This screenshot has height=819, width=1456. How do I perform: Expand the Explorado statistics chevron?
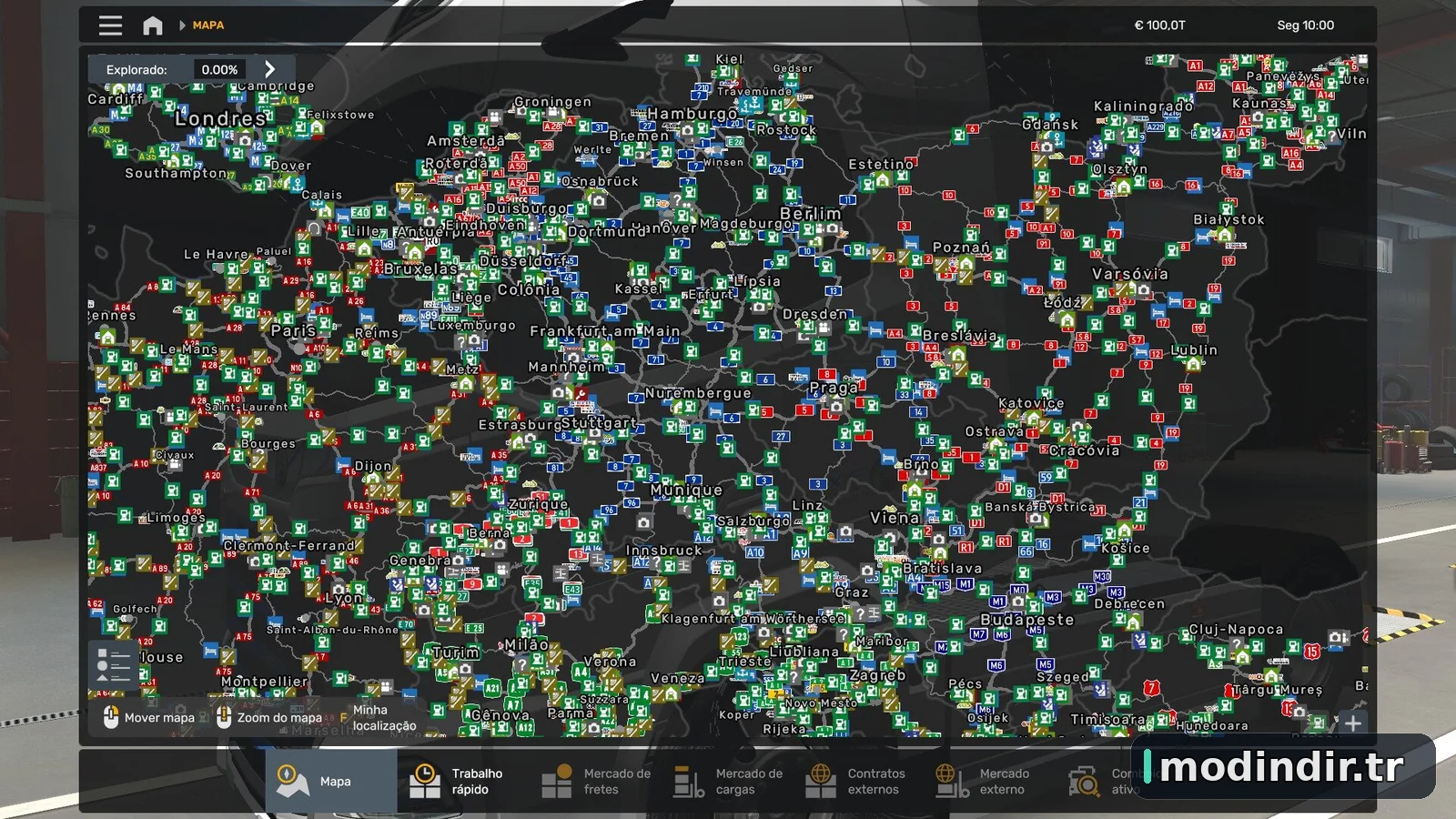(x=269, y=69)
